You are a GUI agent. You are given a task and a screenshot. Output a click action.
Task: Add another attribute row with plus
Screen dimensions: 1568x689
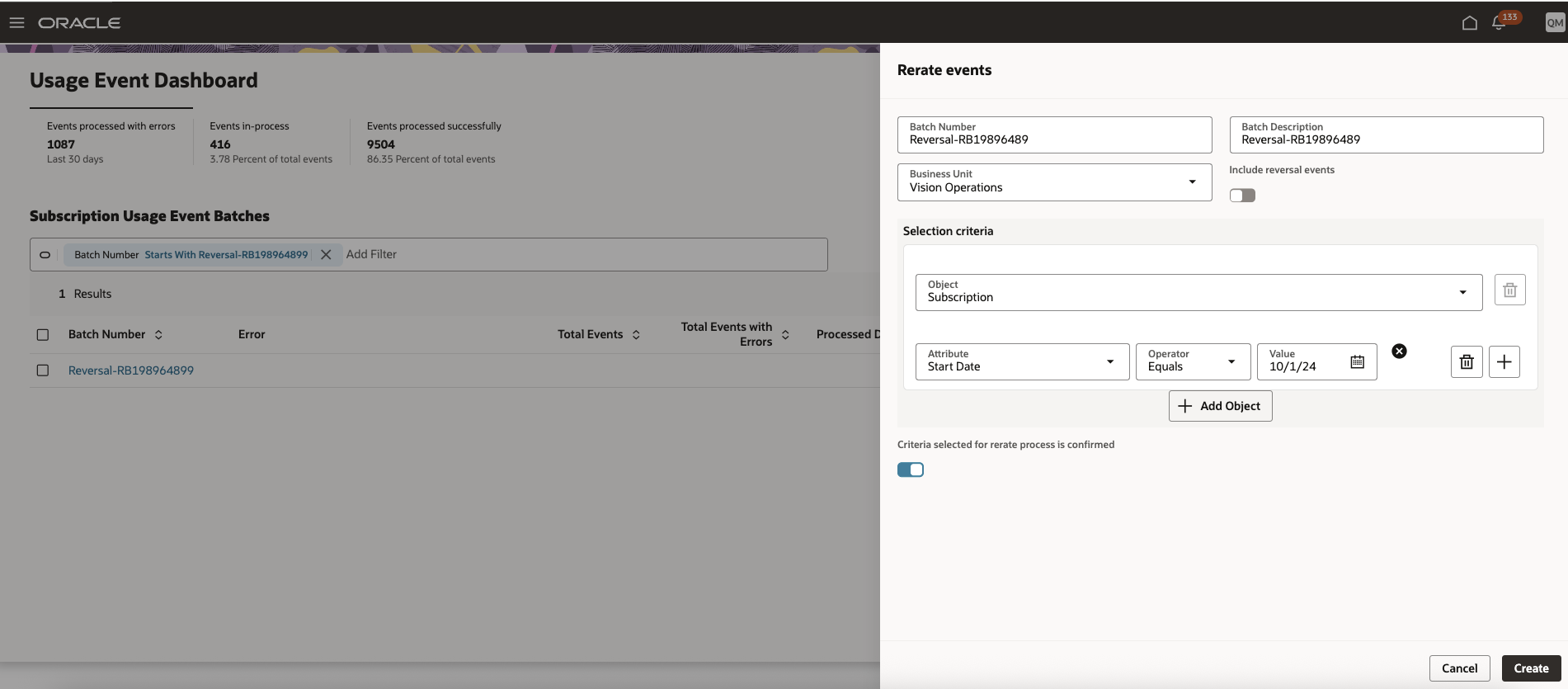click(x=1504, y=361)
